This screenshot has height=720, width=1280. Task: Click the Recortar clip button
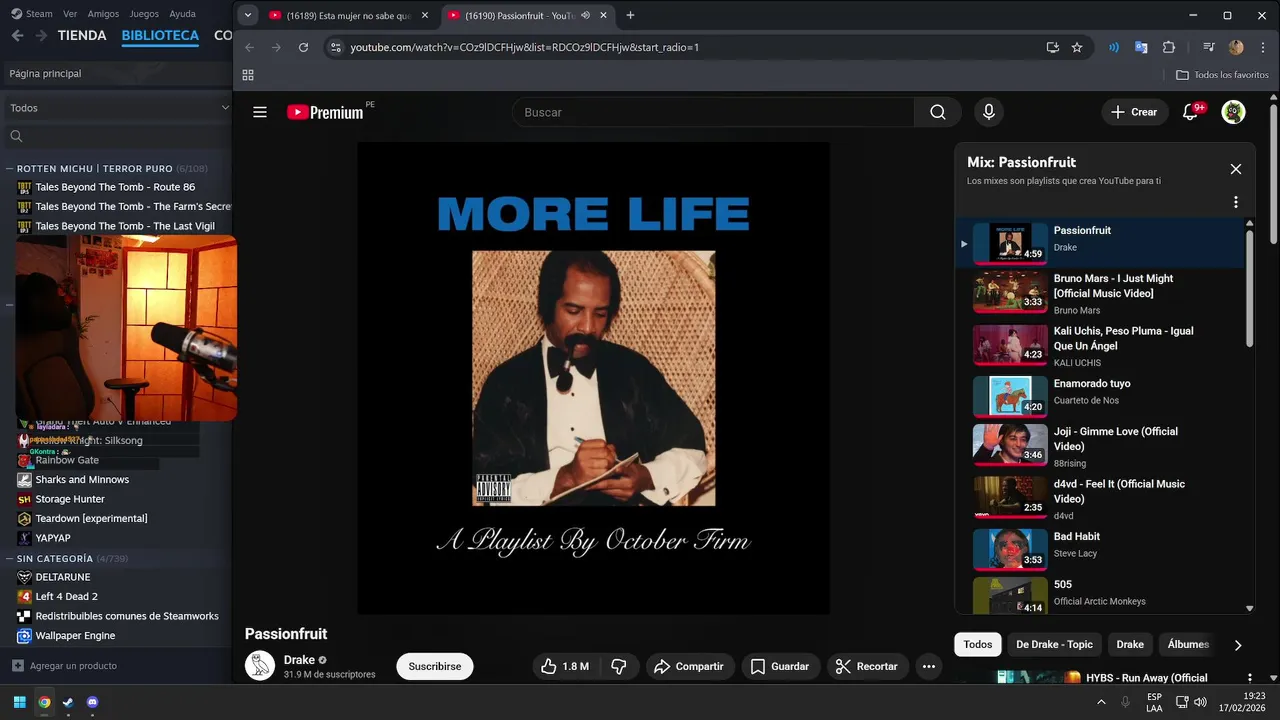(x=867, y=666)
